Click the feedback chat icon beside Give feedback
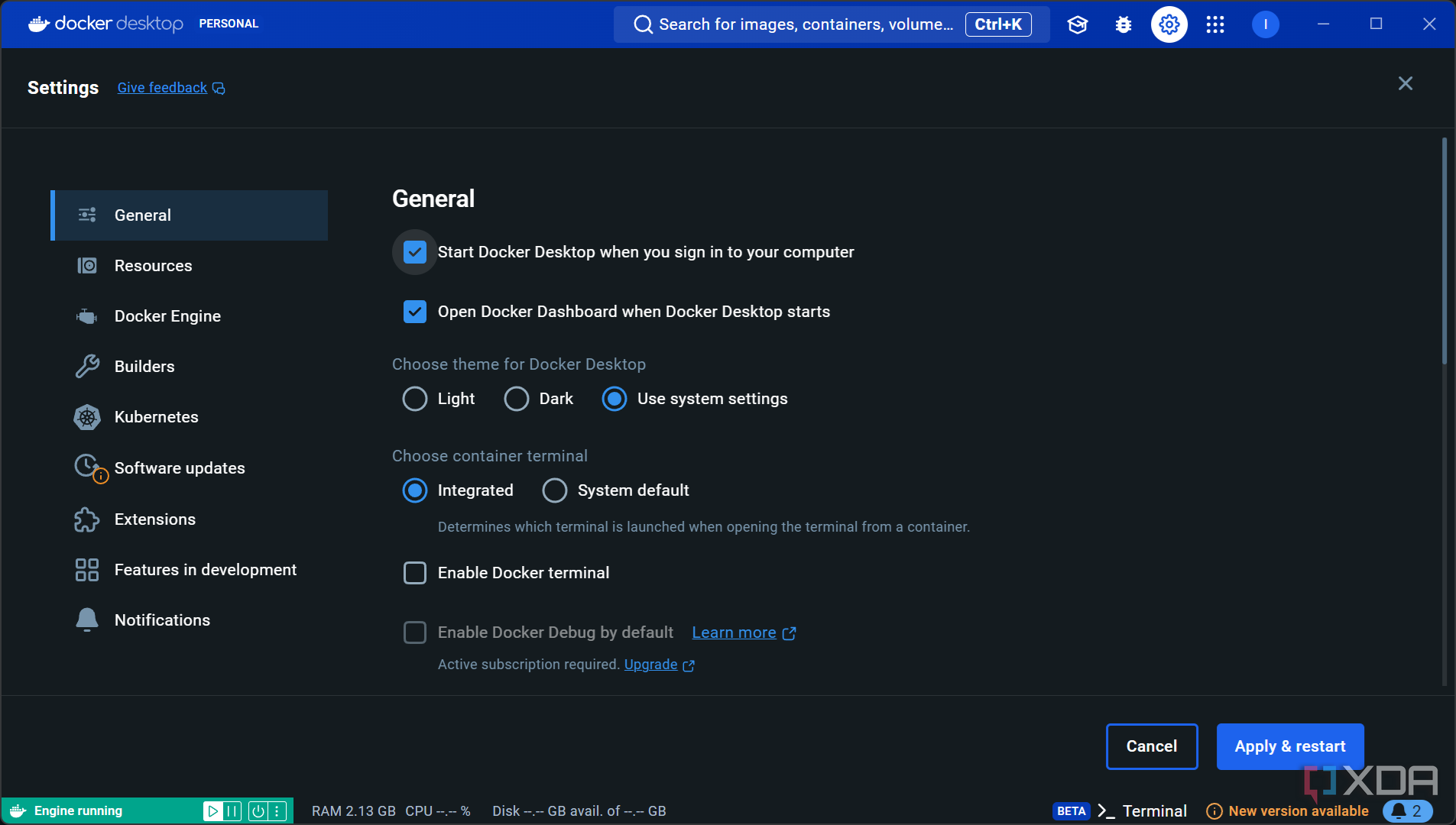The width and height of the screenshot is (1456, 825). [x=219, y=89]
